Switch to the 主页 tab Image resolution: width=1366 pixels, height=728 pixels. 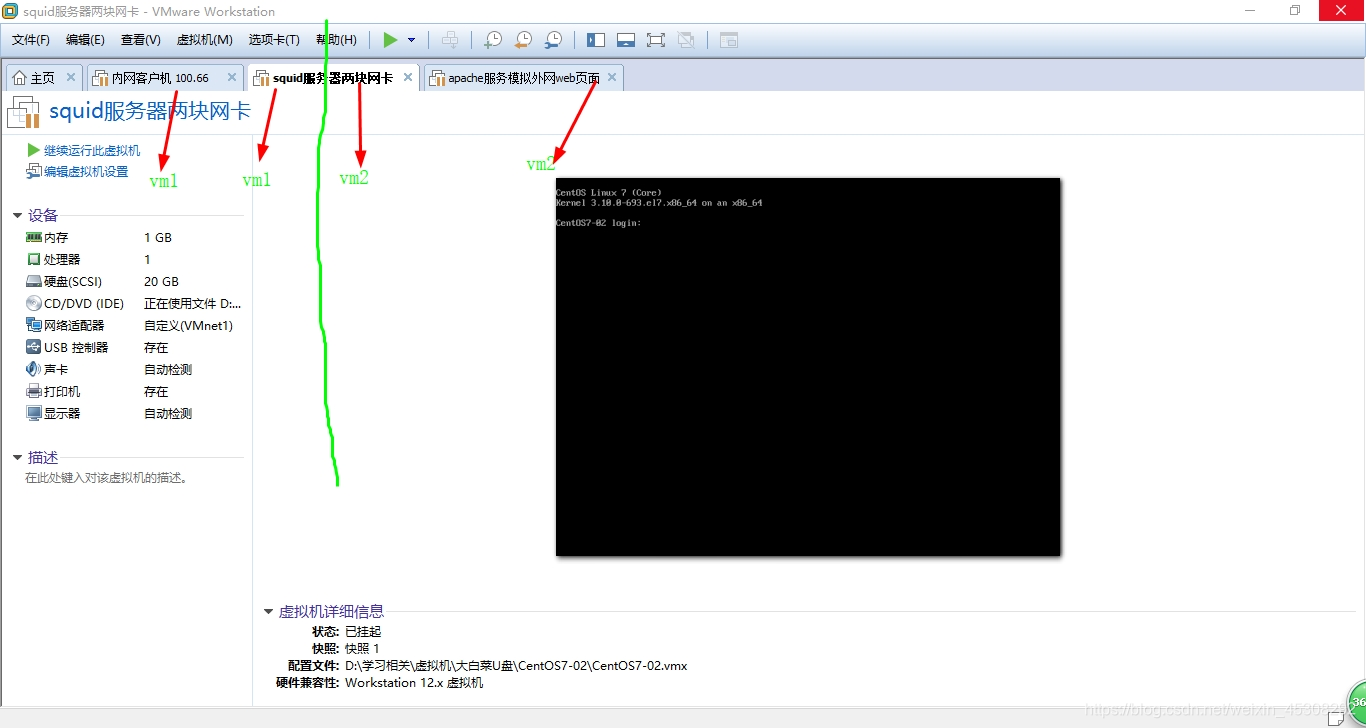43,78
